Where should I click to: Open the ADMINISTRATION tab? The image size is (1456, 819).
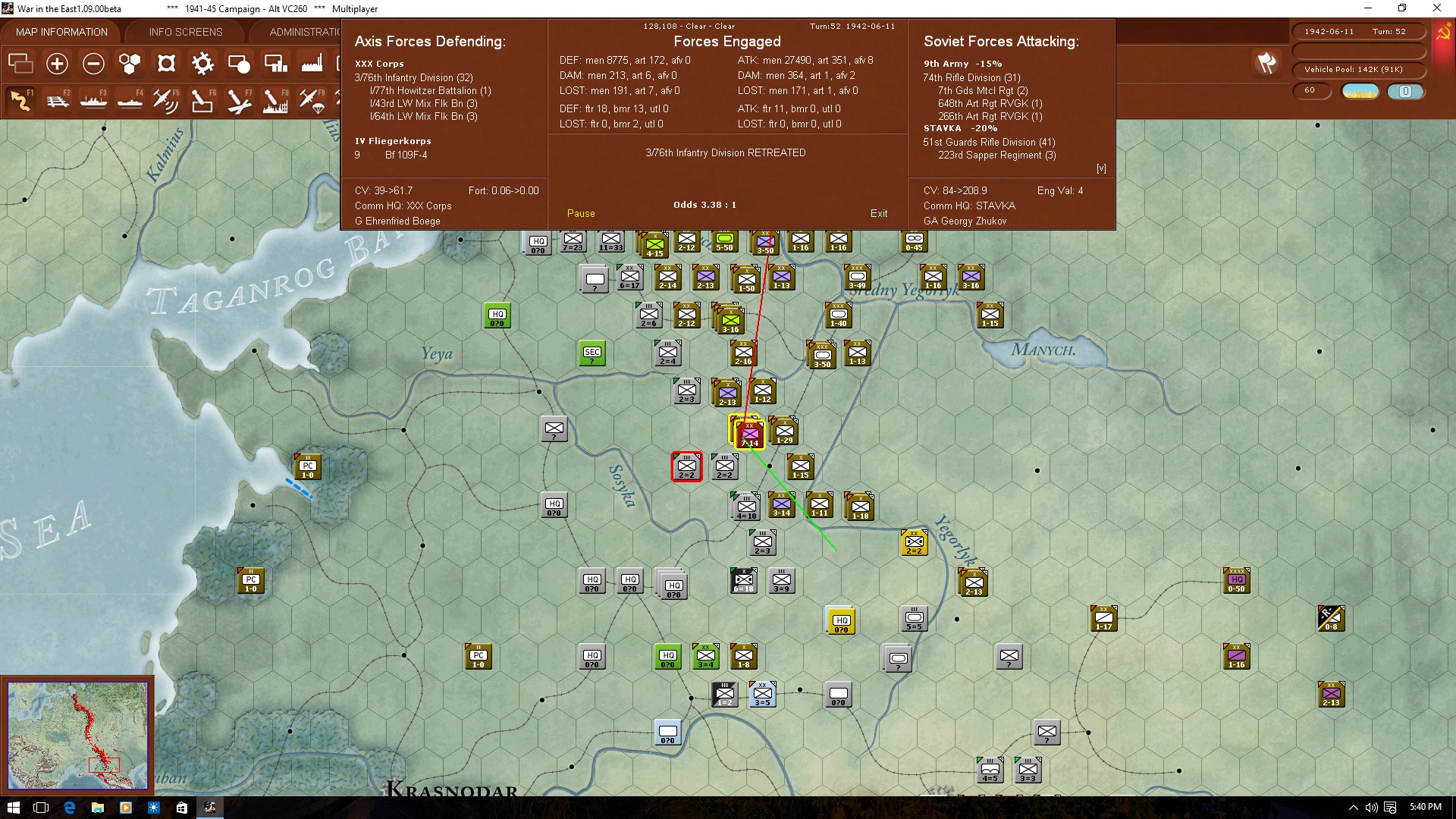click(305, 32)
